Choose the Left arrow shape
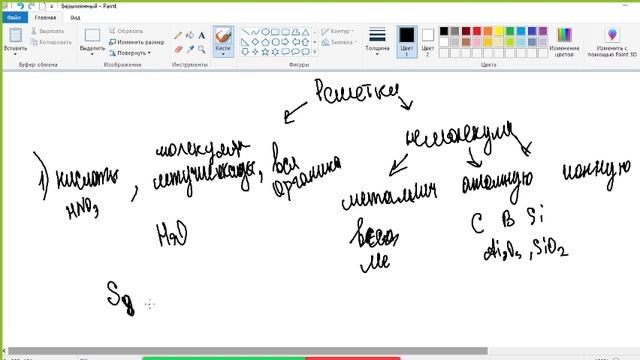Viewport: 640px width, 360px height. [x=296, y=42]
